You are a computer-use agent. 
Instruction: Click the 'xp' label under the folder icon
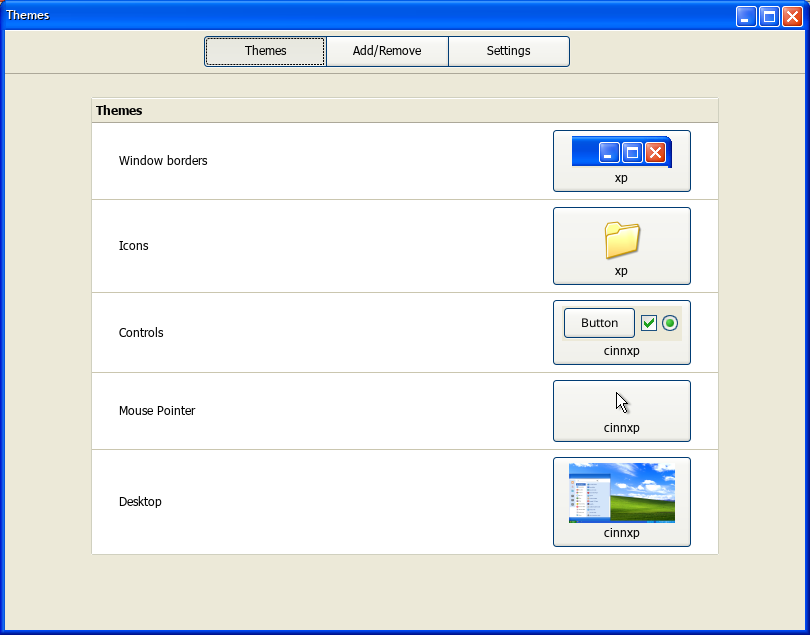621,271
